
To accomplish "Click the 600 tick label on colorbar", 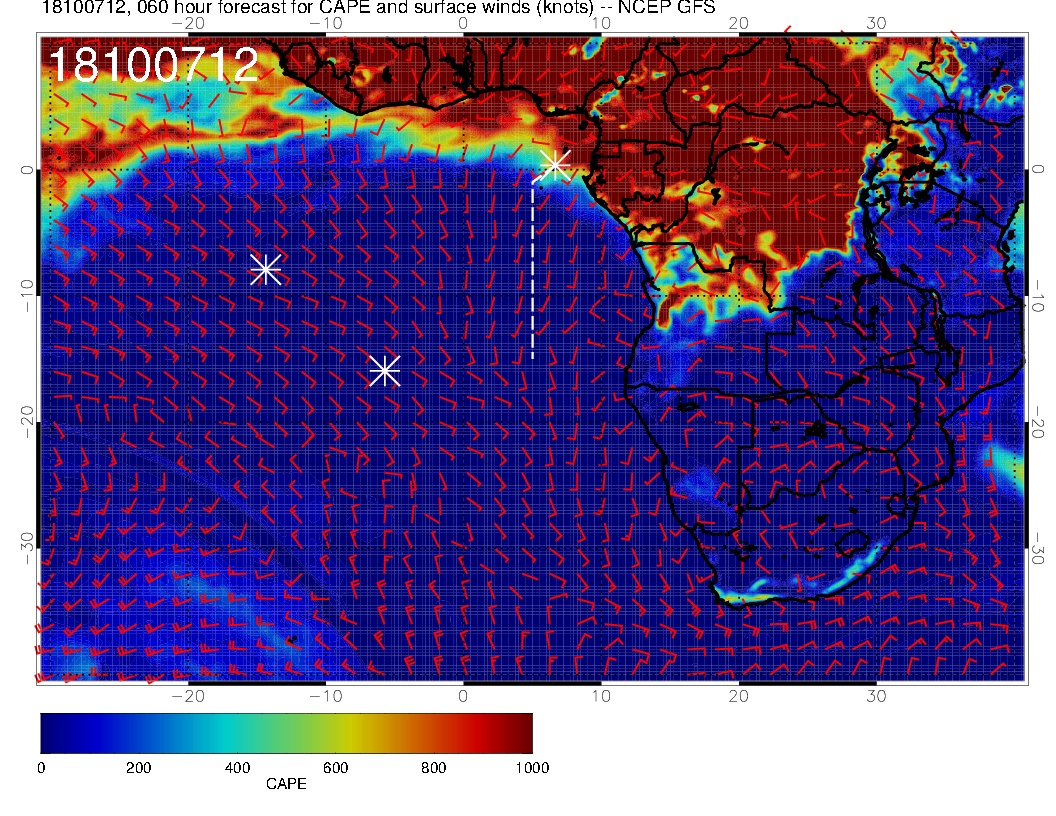I will pos(335,767).
